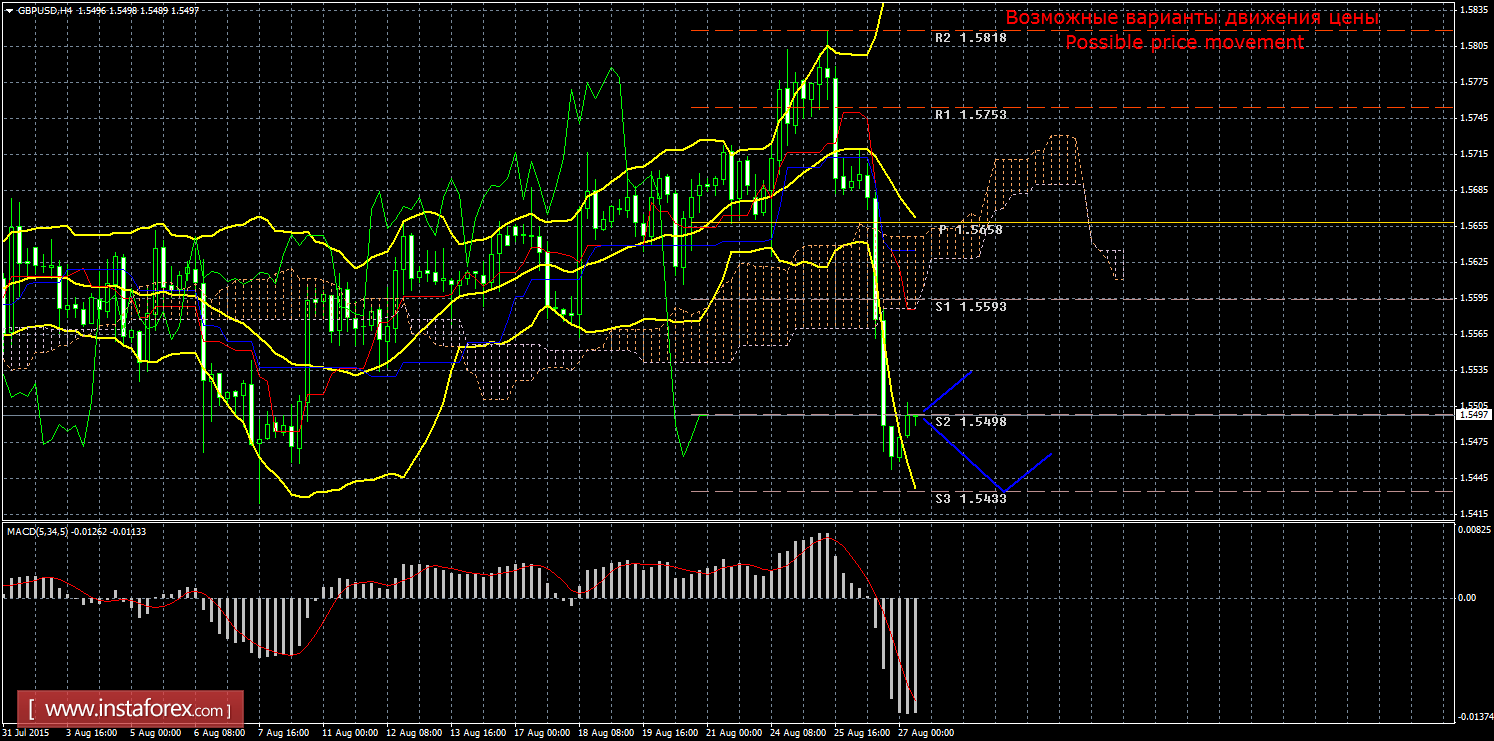Select 1.5535 on the price axis

pyautogui.click(x=1473, y=369)
